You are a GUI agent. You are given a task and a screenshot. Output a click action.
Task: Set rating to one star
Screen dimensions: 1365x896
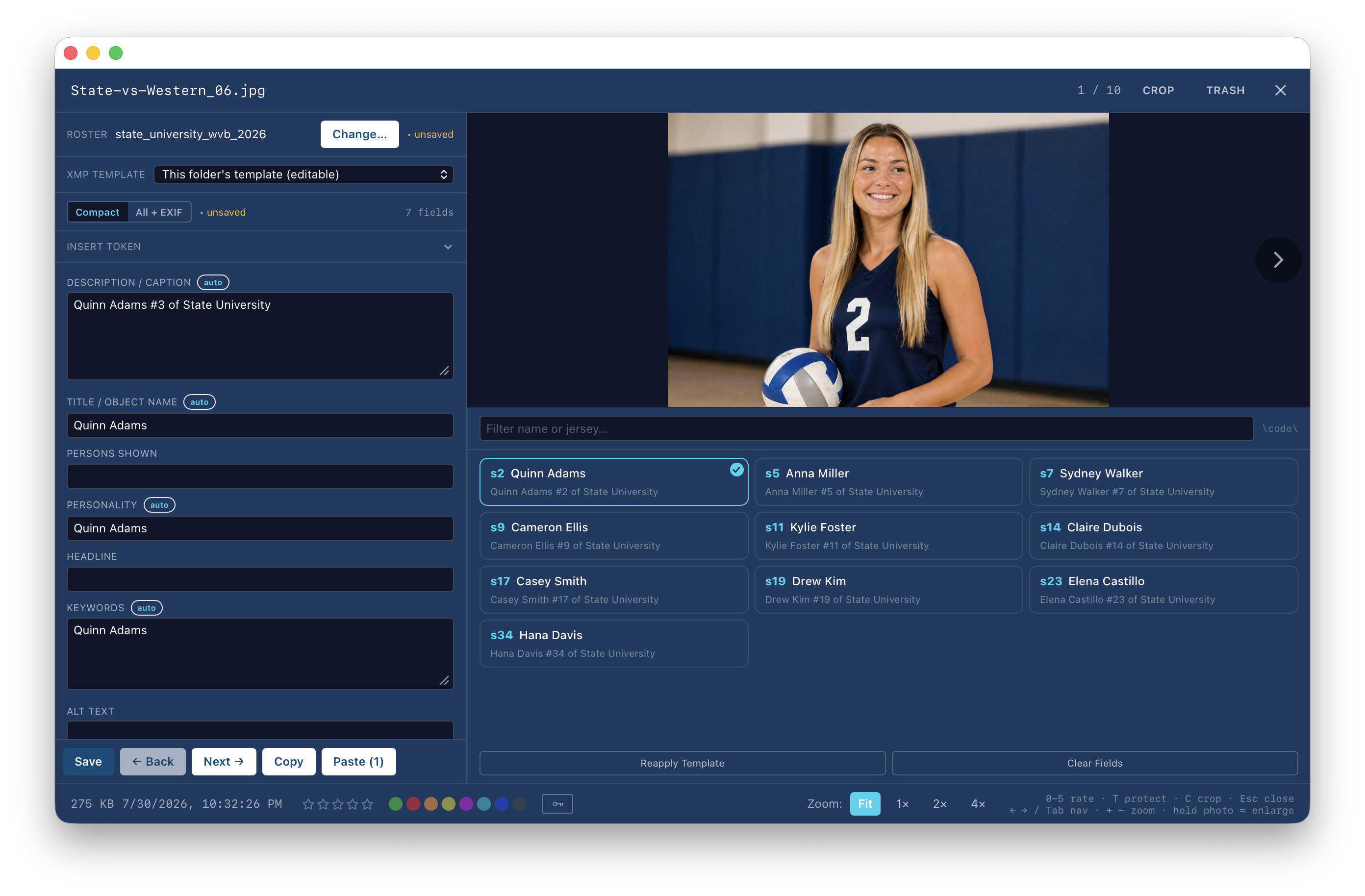[308, 804]
